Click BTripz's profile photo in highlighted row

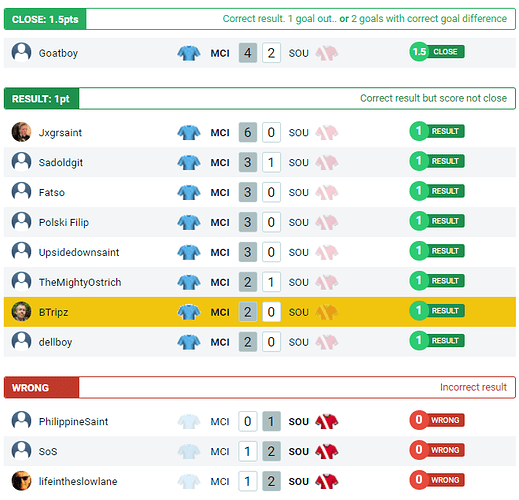click(21, 311)
